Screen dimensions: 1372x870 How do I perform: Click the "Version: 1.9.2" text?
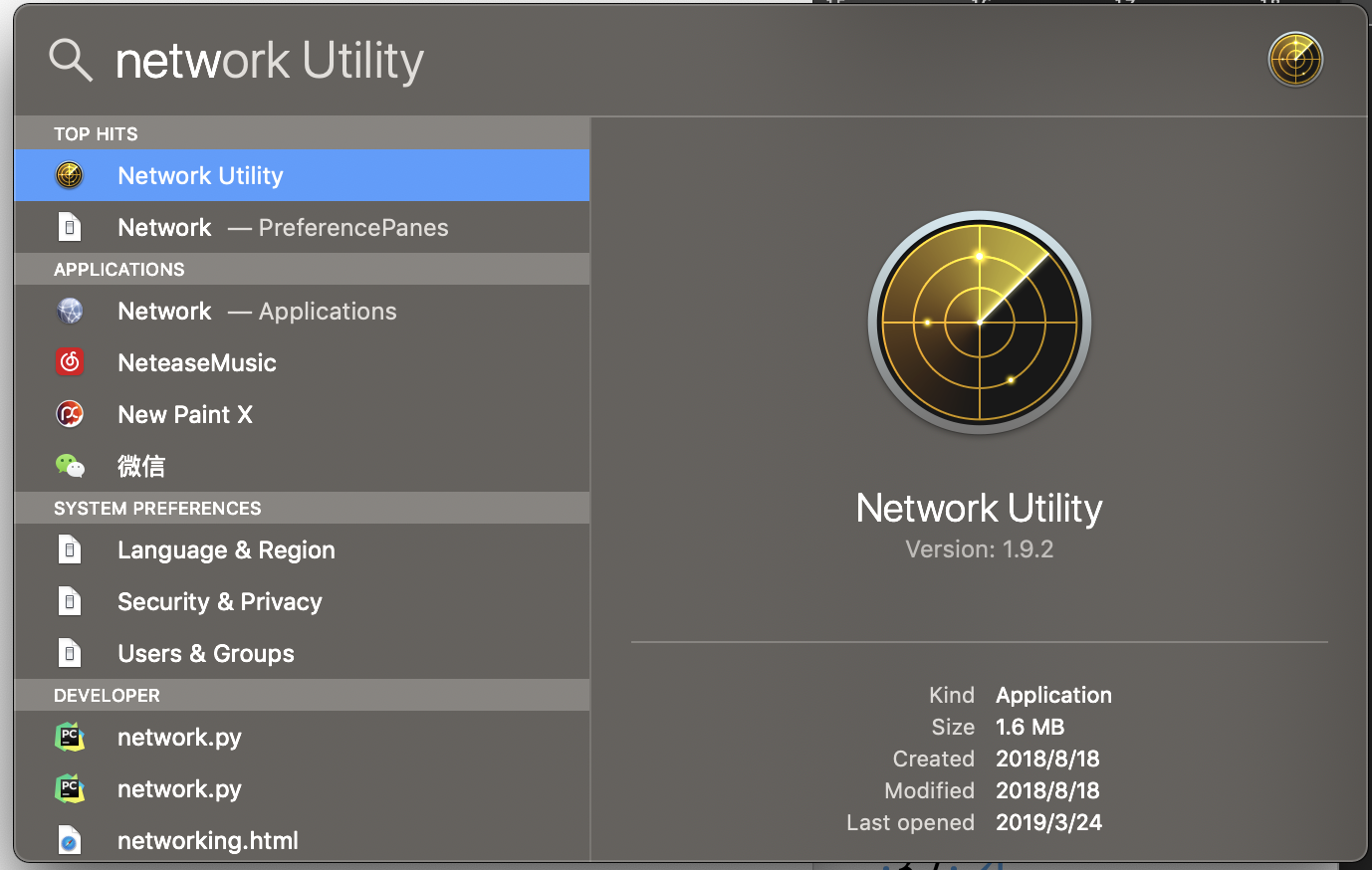coord(980,549)
